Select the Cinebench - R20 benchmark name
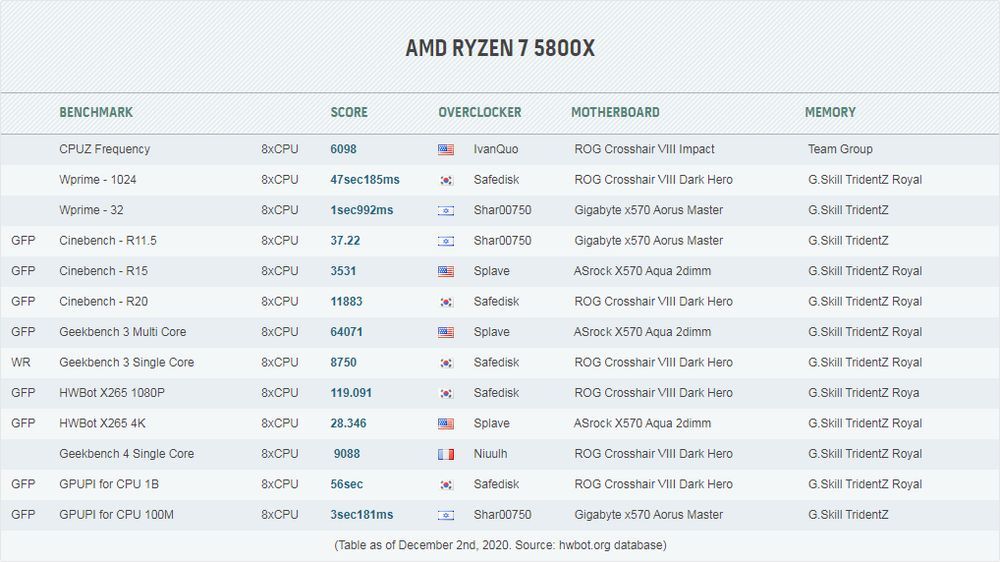 103,302
